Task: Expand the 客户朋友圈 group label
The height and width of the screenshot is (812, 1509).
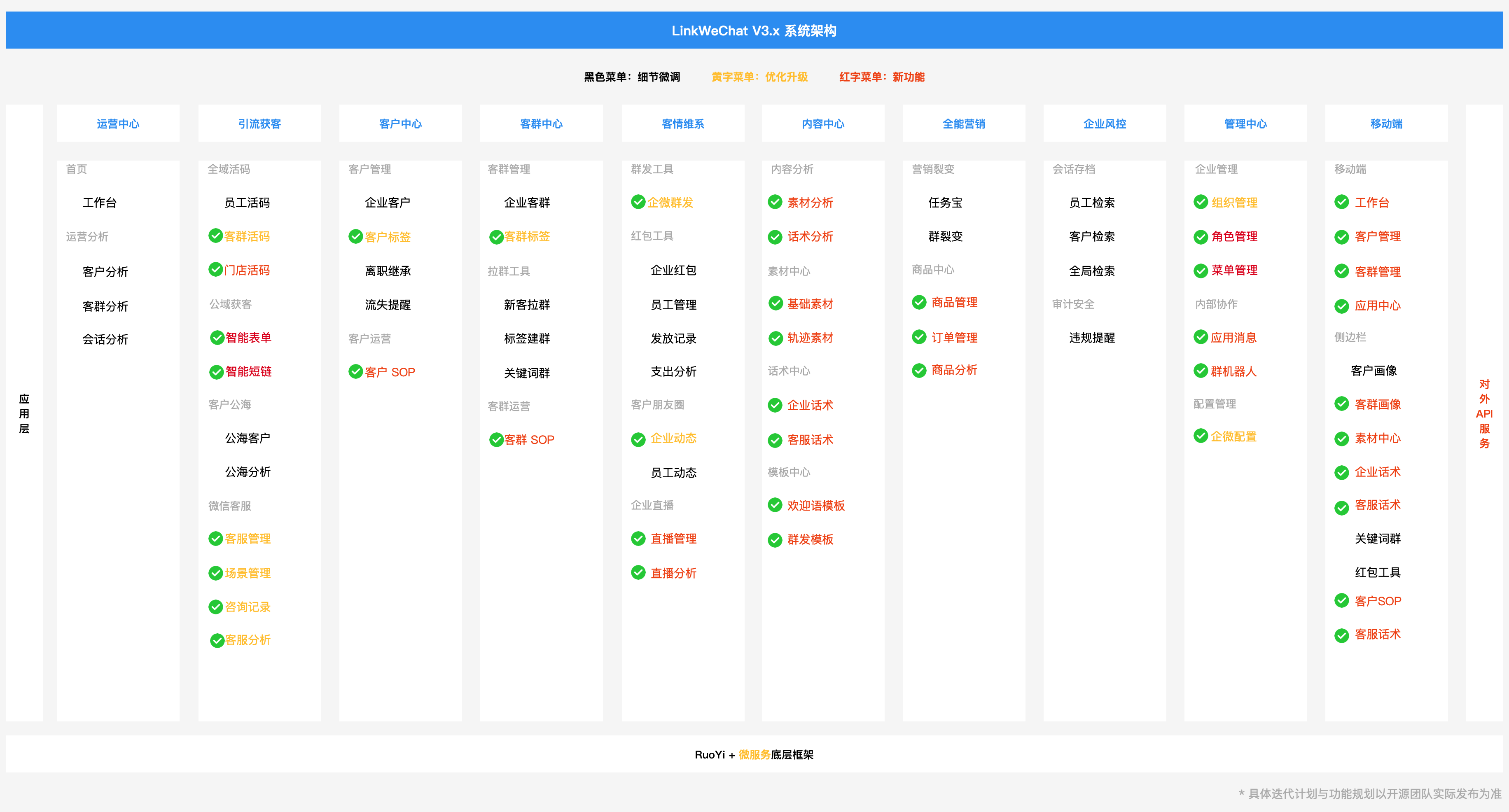Action: (x=657, y=404)
